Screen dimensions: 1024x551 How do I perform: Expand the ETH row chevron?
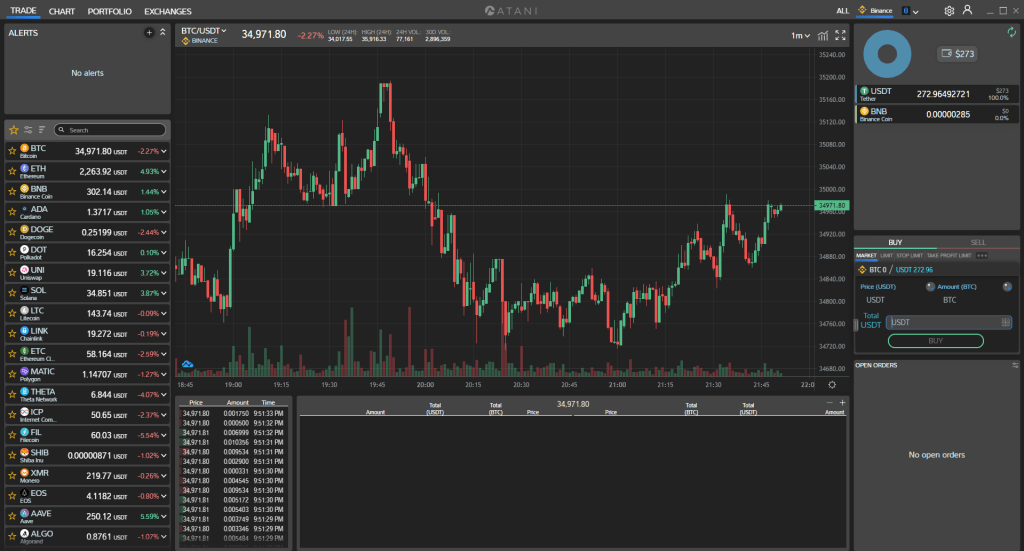[x=164, y=172]
